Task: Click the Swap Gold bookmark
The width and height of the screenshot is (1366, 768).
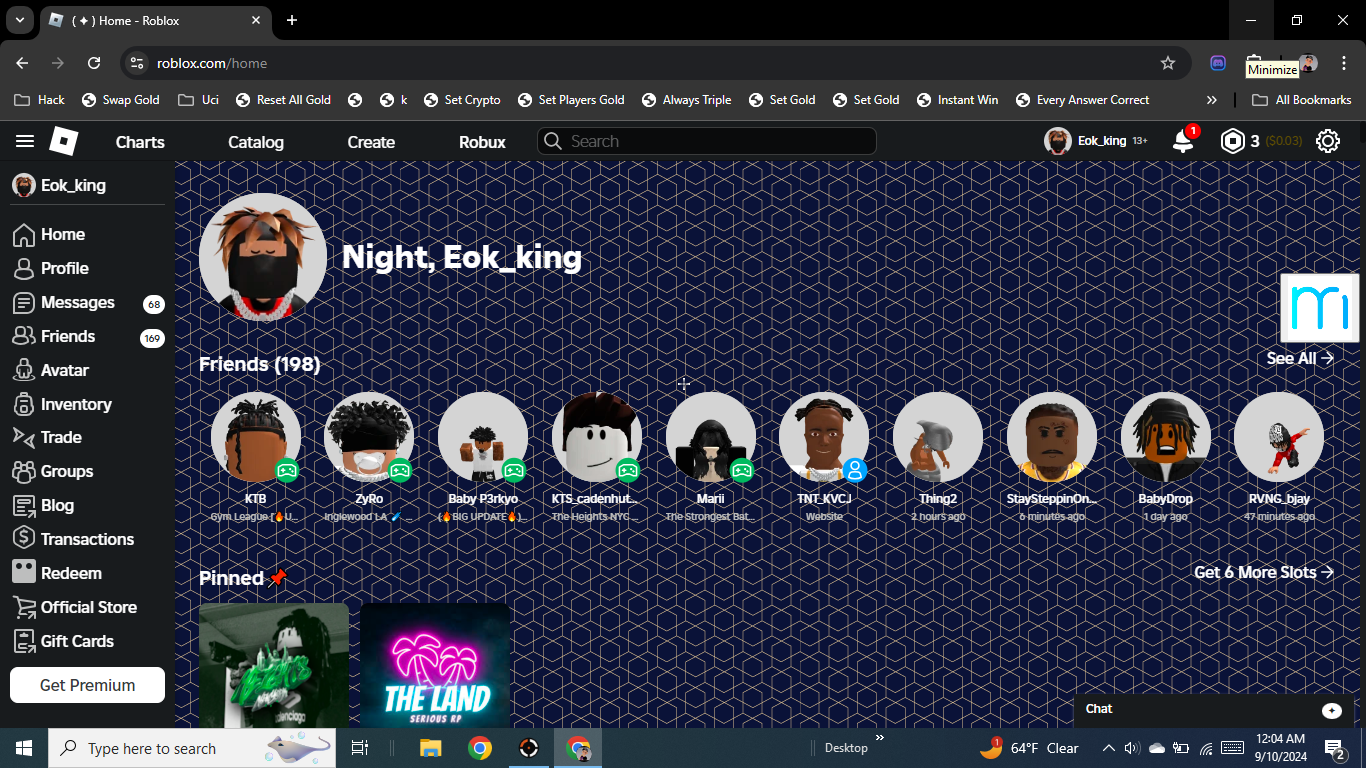Action: (121, 100)
